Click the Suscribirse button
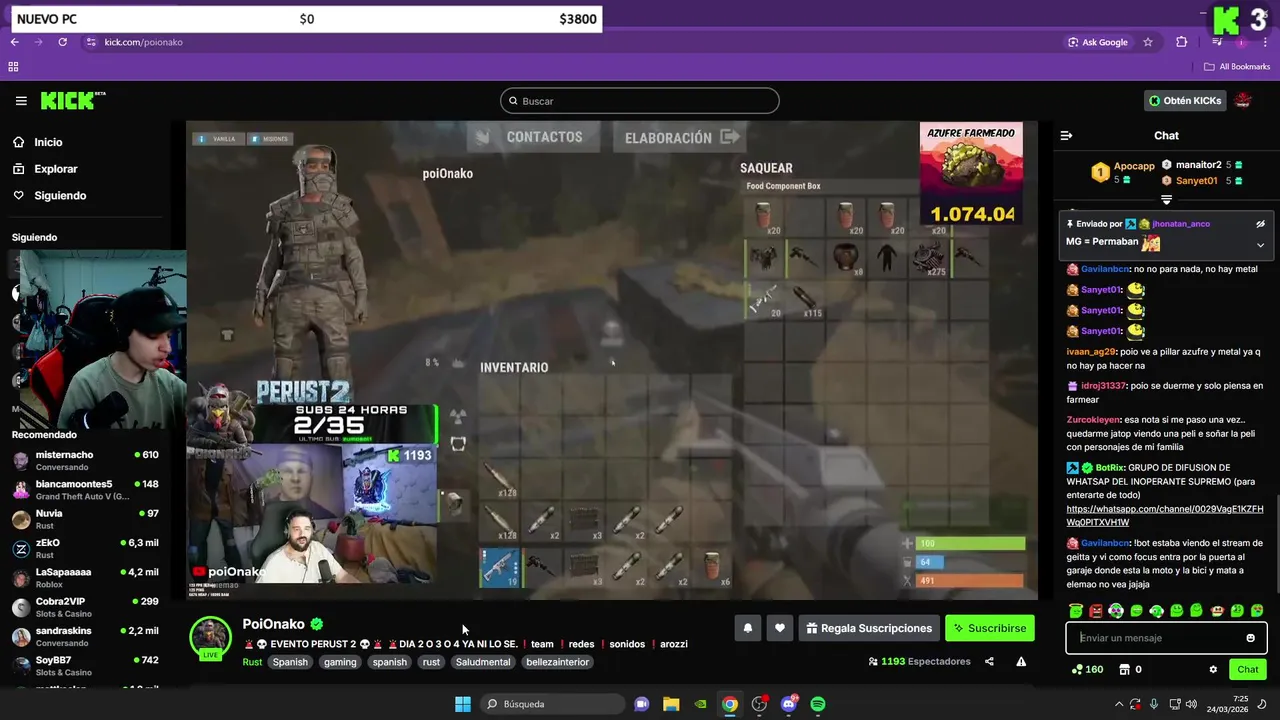This screenshot has height=720, width=1280. point(989,628)
